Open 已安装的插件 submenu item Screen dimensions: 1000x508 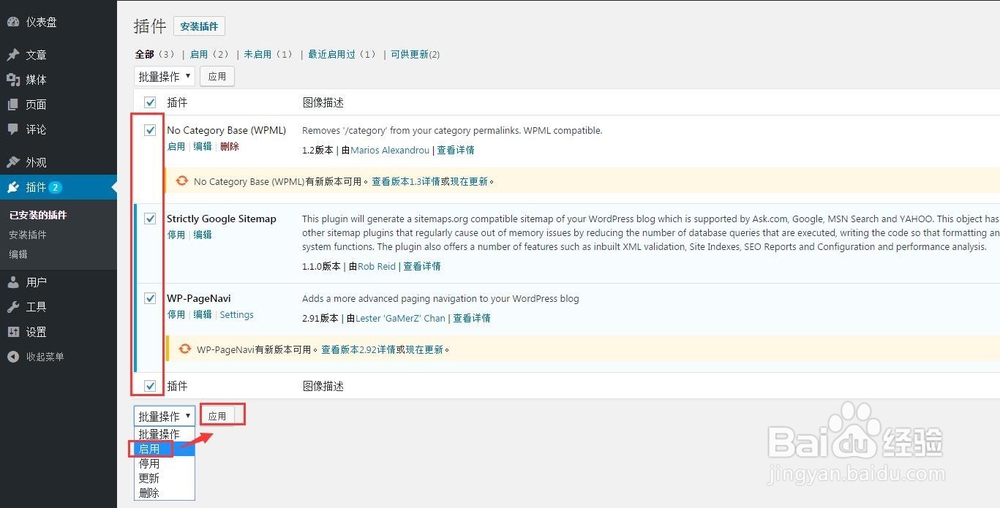tap(38, 215)
